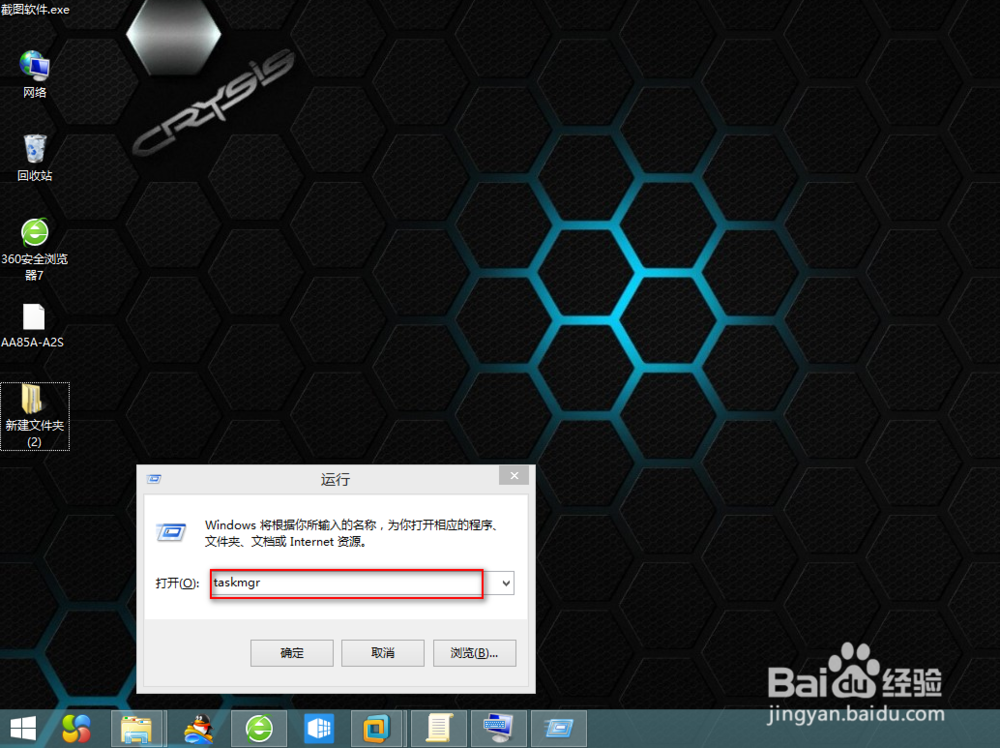Focus the taskmgr text input field

tap(347, 583)
